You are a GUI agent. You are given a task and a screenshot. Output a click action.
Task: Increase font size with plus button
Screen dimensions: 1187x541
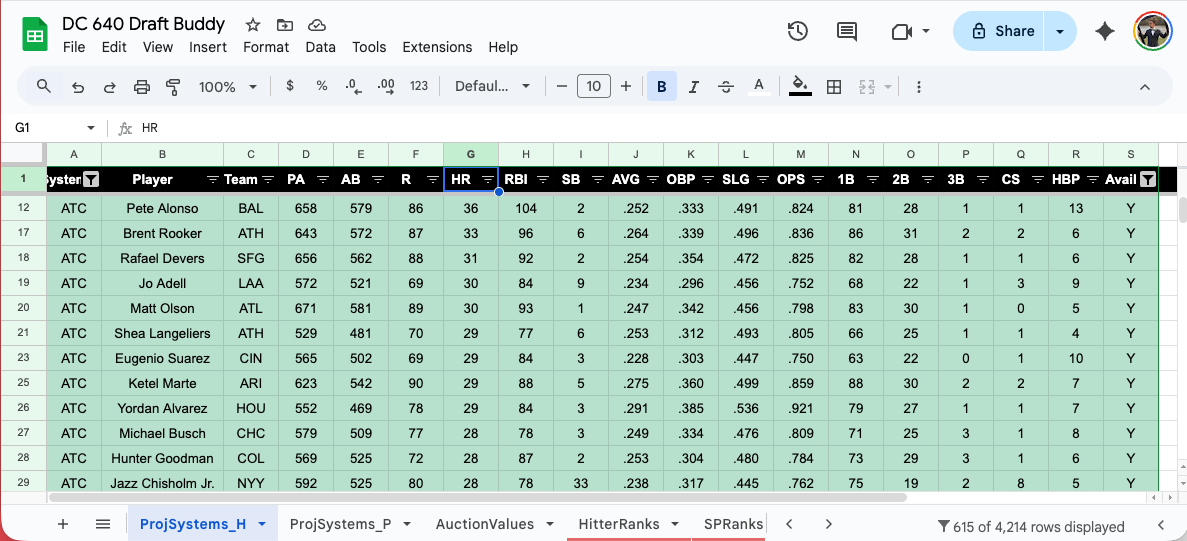[625, 86]
